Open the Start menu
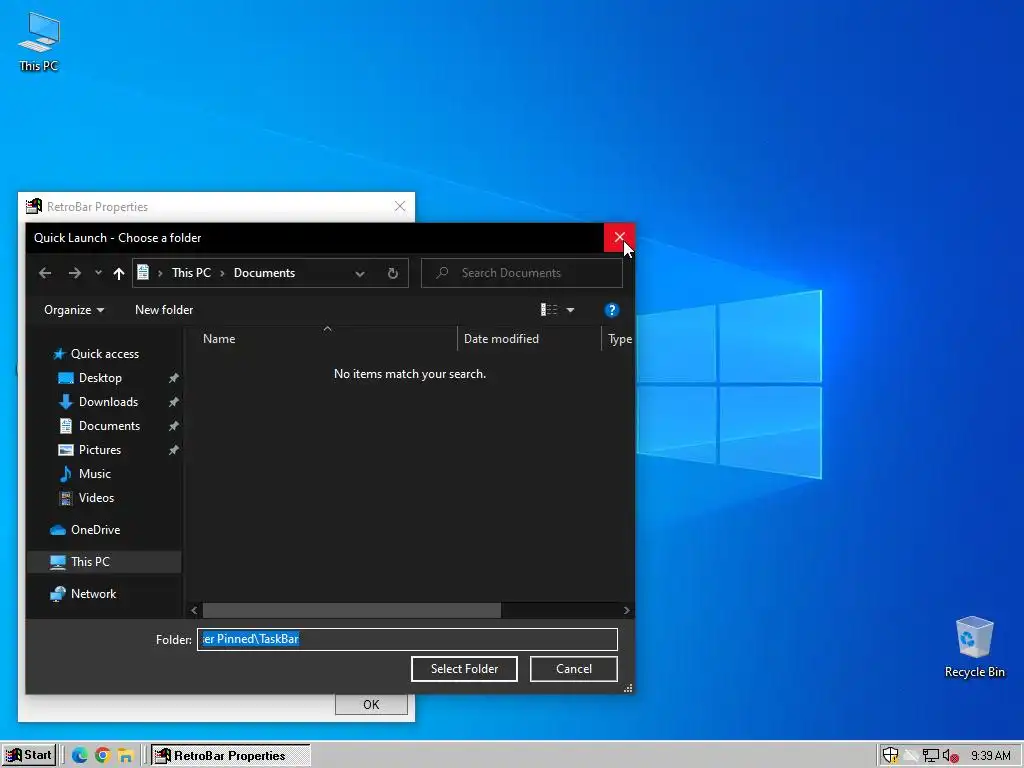Screen dimensions: 1024x768 (29, 756)
